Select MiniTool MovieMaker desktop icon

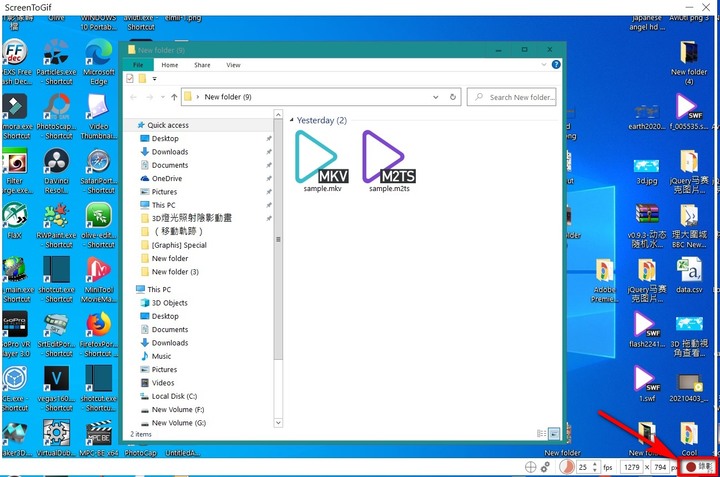tap(99, 280)
